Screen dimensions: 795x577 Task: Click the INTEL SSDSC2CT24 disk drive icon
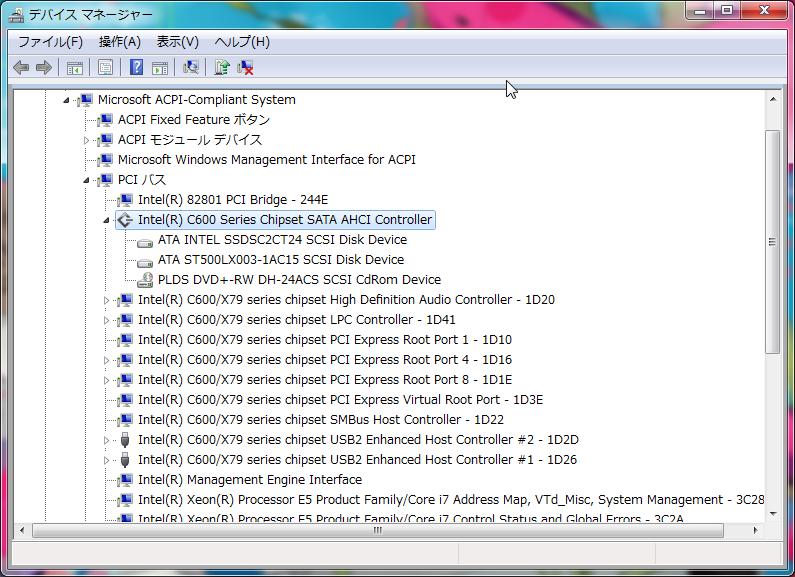point(145,242)
